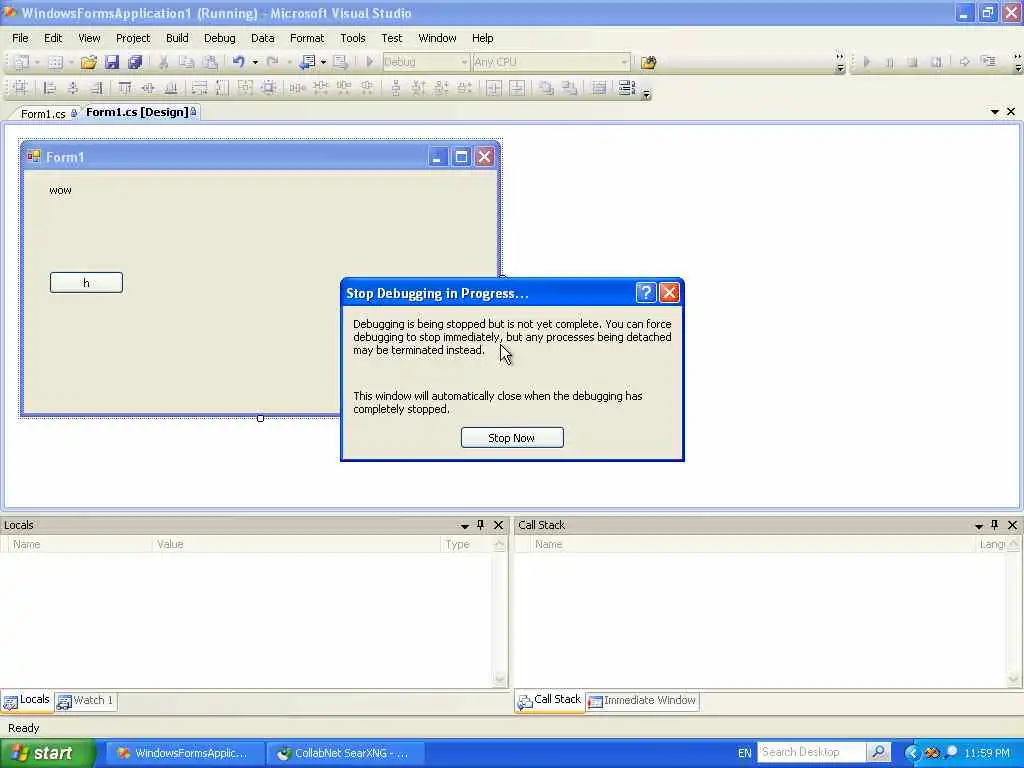Open the Debug solution configuration dropdown

tap(426, 62)
